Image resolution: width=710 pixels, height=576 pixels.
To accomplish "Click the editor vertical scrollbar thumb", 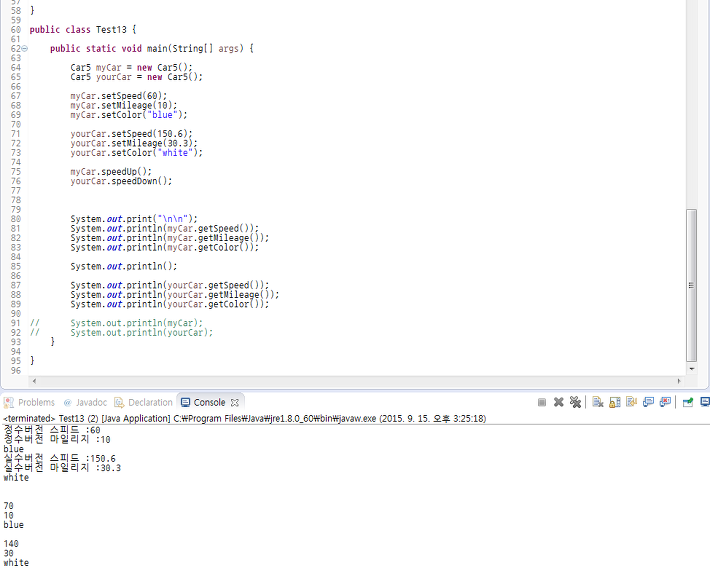I will click(691, 285).
